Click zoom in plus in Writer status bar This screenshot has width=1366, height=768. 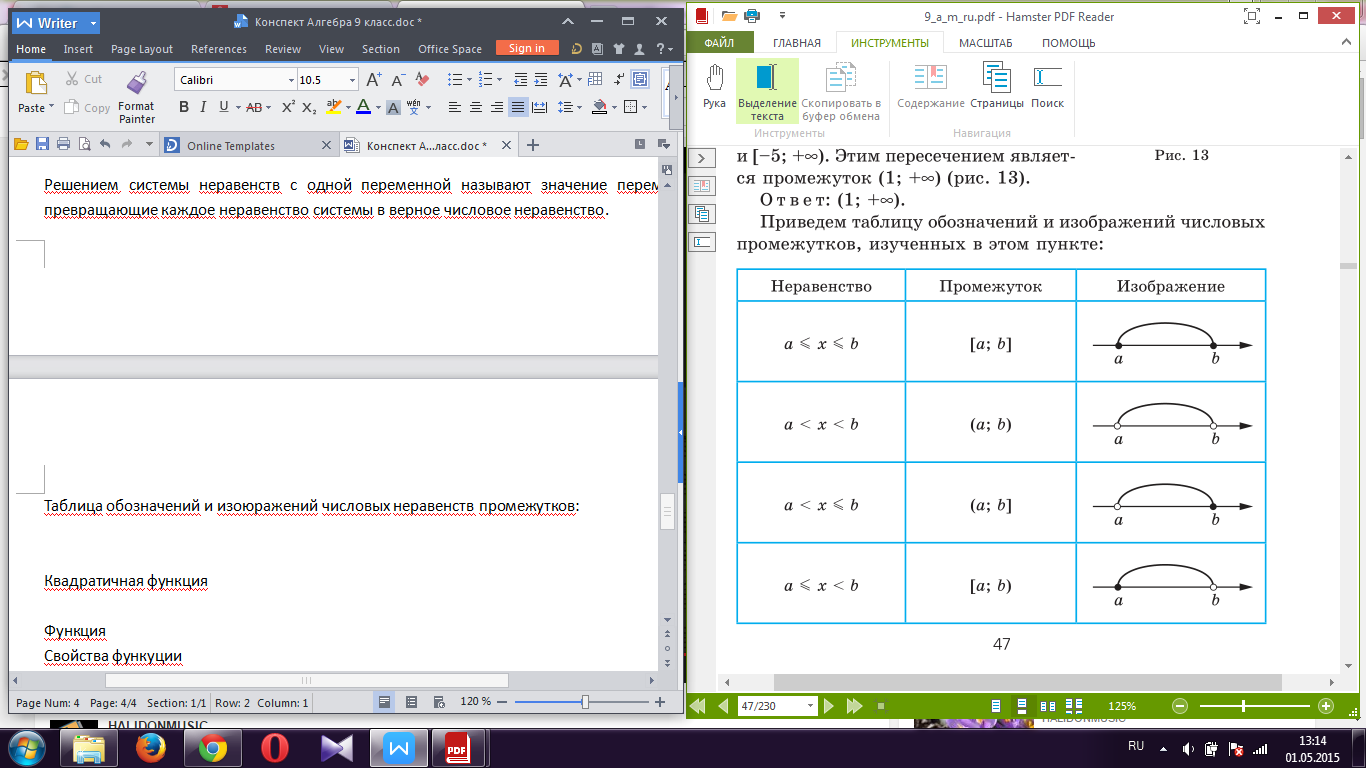660,702
